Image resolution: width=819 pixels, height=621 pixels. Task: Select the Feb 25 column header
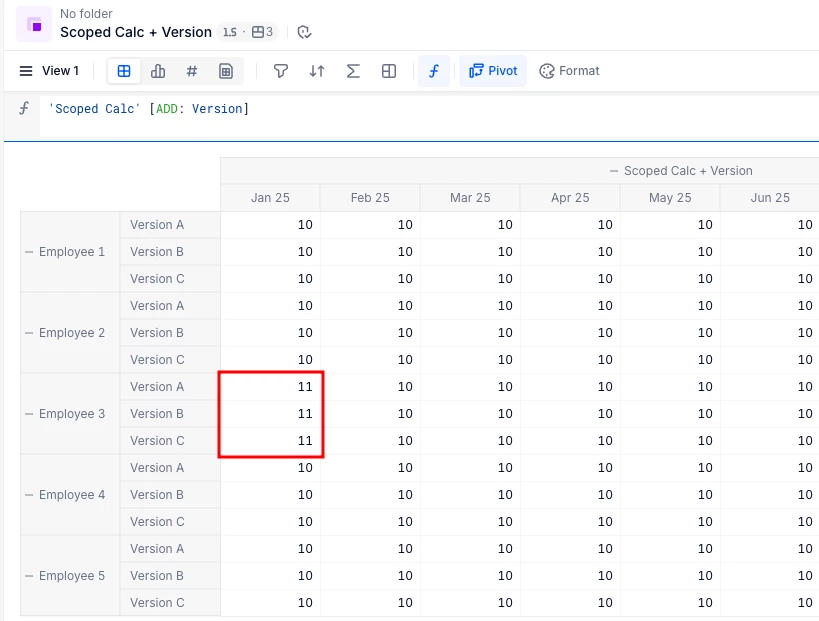(370, 198)
